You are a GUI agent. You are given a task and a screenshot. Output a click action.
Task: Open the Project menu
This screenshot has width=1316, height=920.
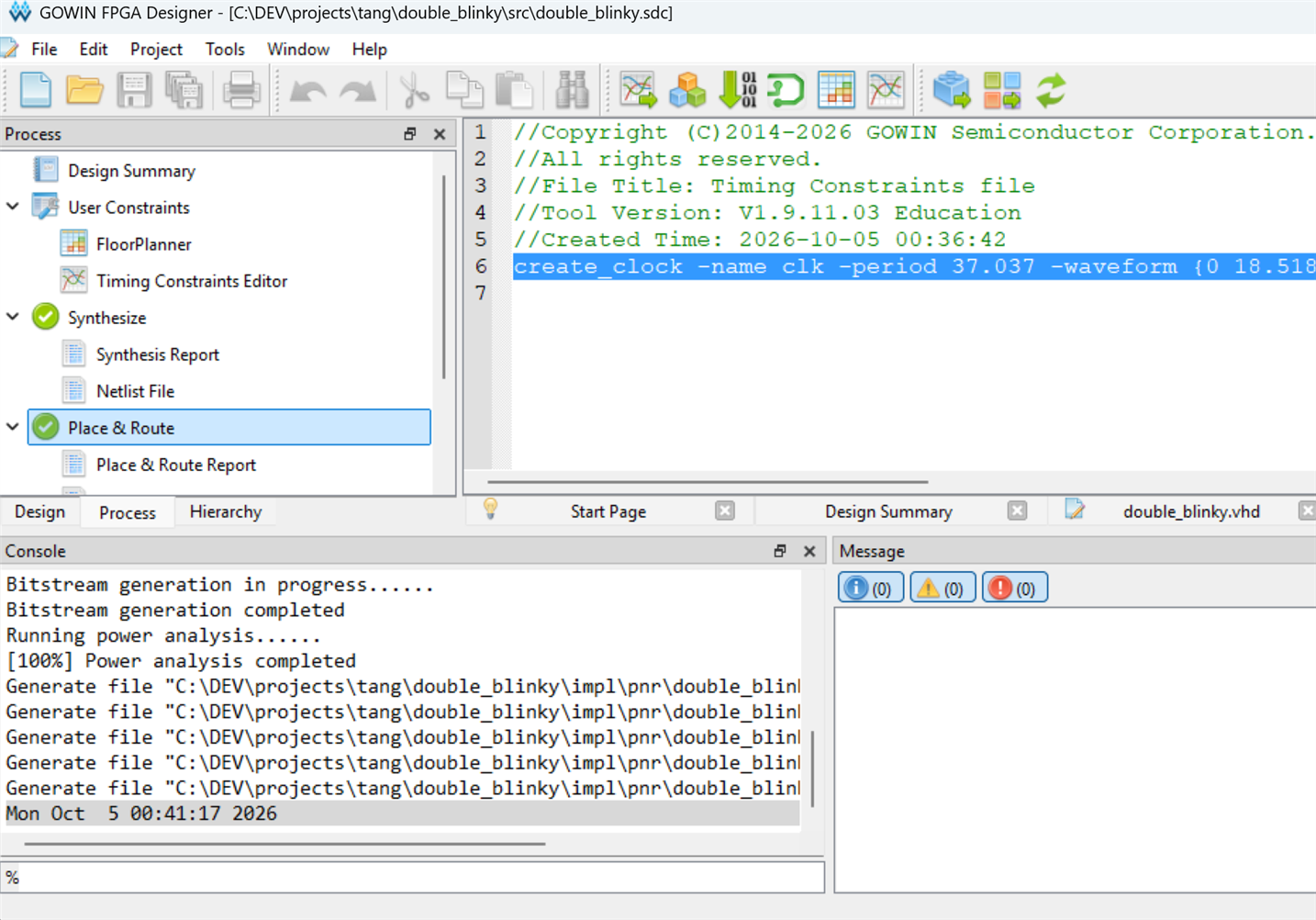156,49
